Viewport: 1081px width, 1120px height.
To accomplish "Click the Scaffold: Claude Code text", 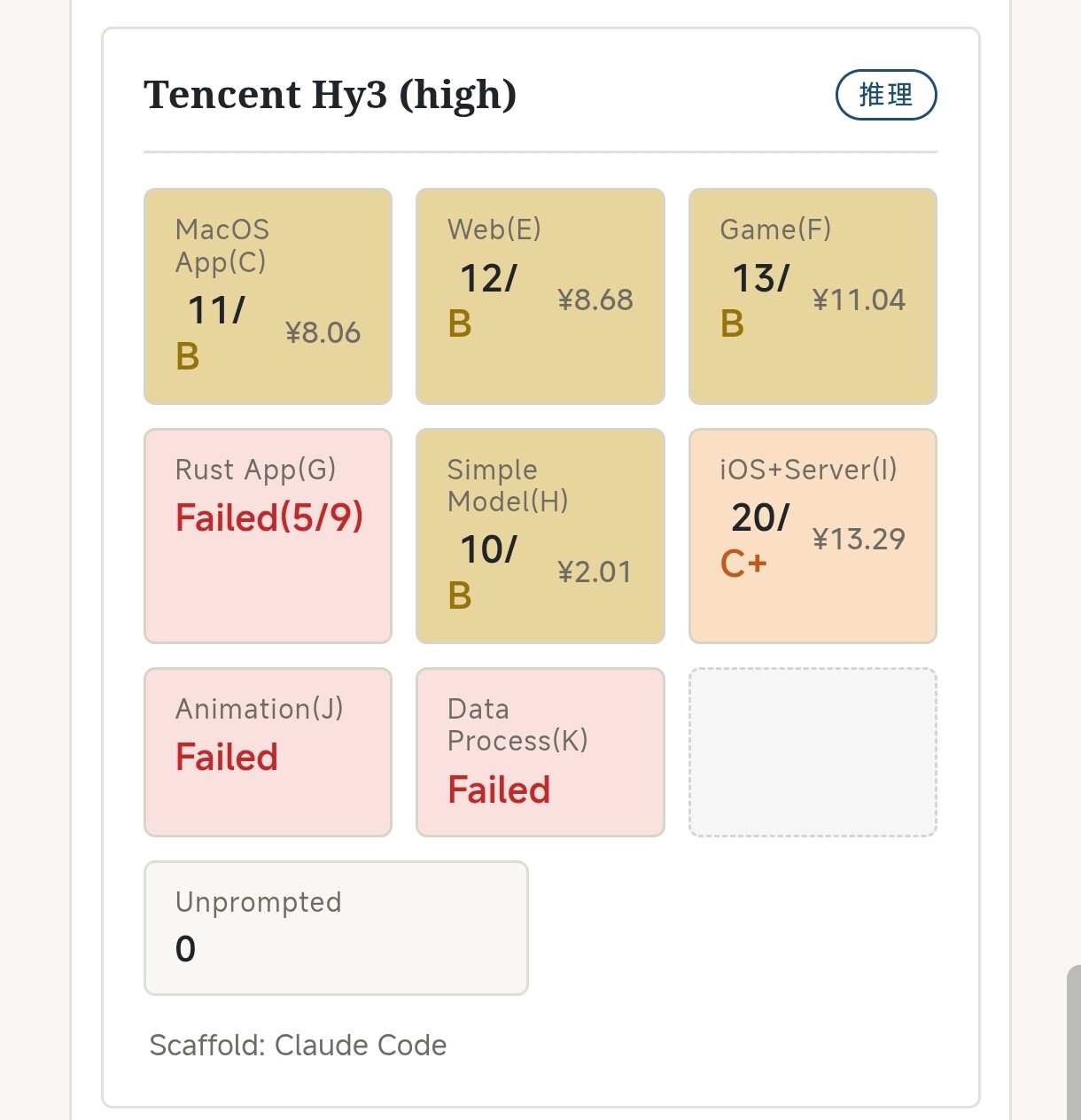I will (298, 1046).
